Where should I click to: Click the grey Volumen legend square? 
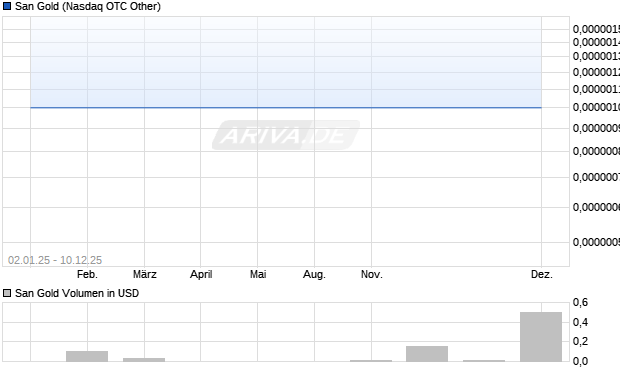pos(7,293)
